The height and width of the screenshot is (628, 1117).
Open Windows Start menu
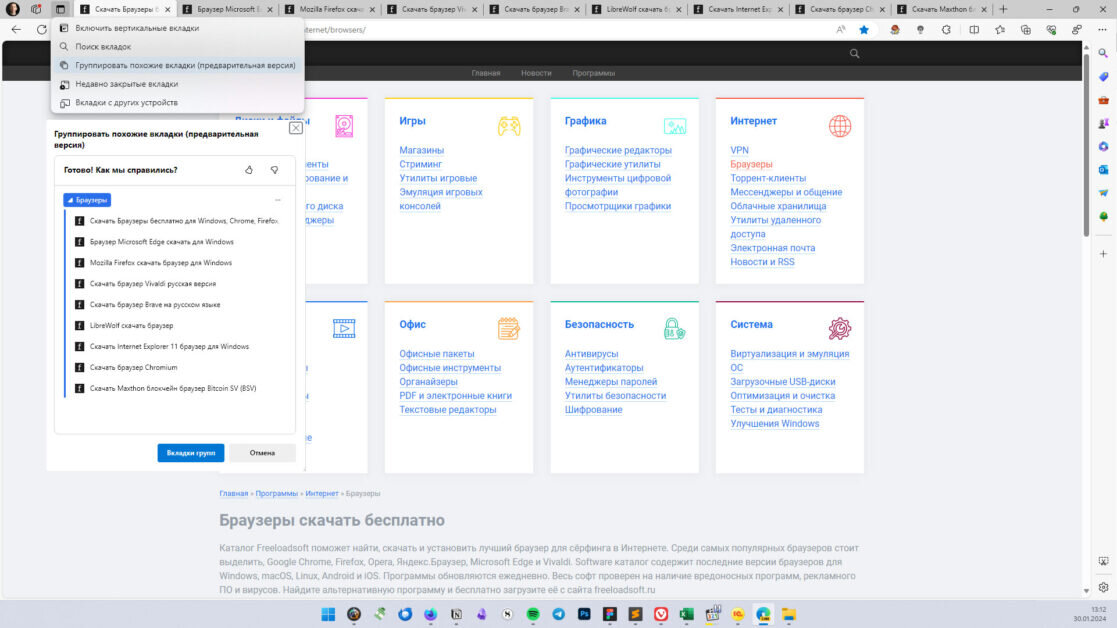pyautogui.click(x=328, y=614)
